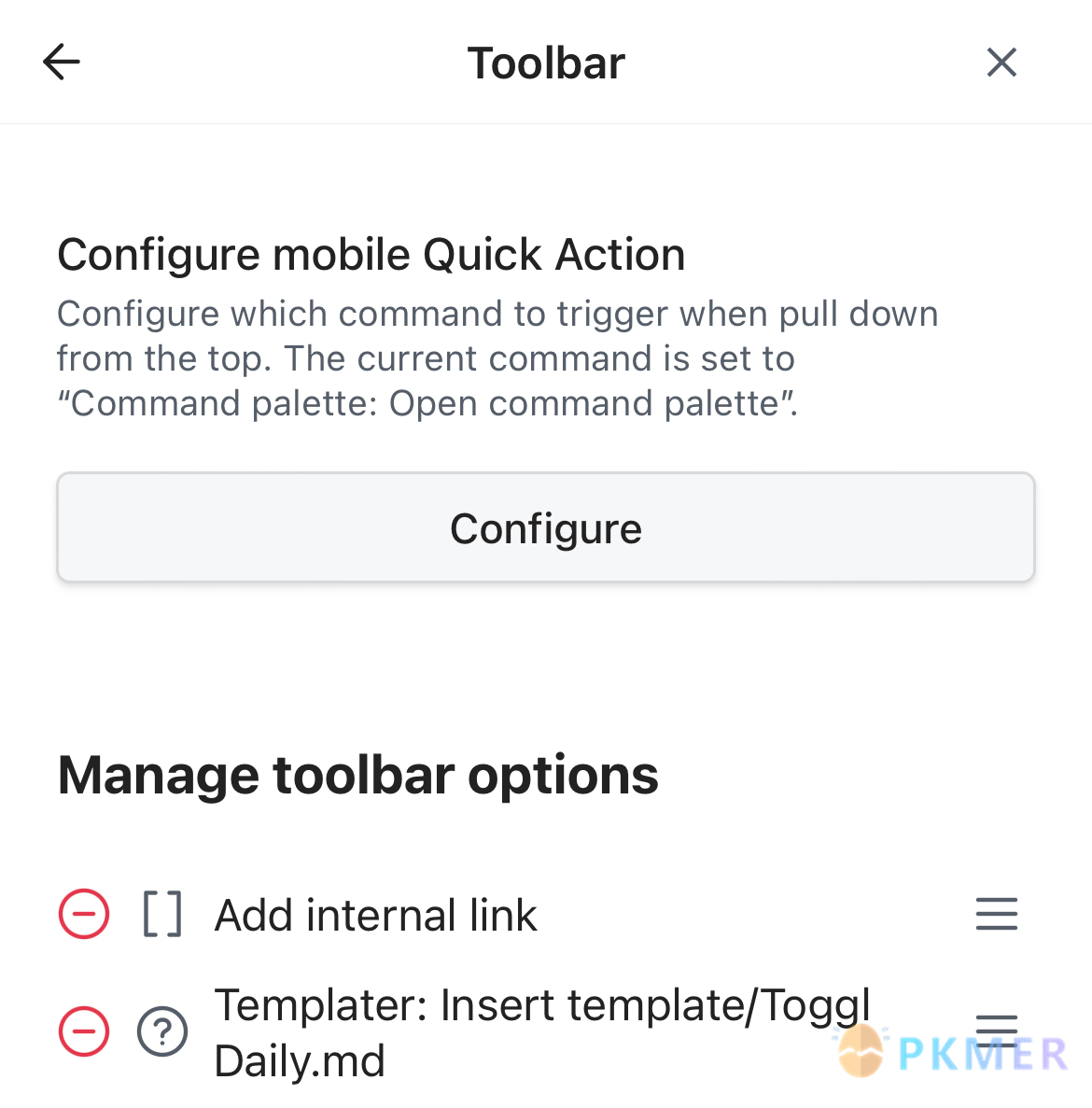The height and width of the screenshot is (1108, 1092).
Task: Remove the Templater Toggl Daily command
Action: (84, 1031)
